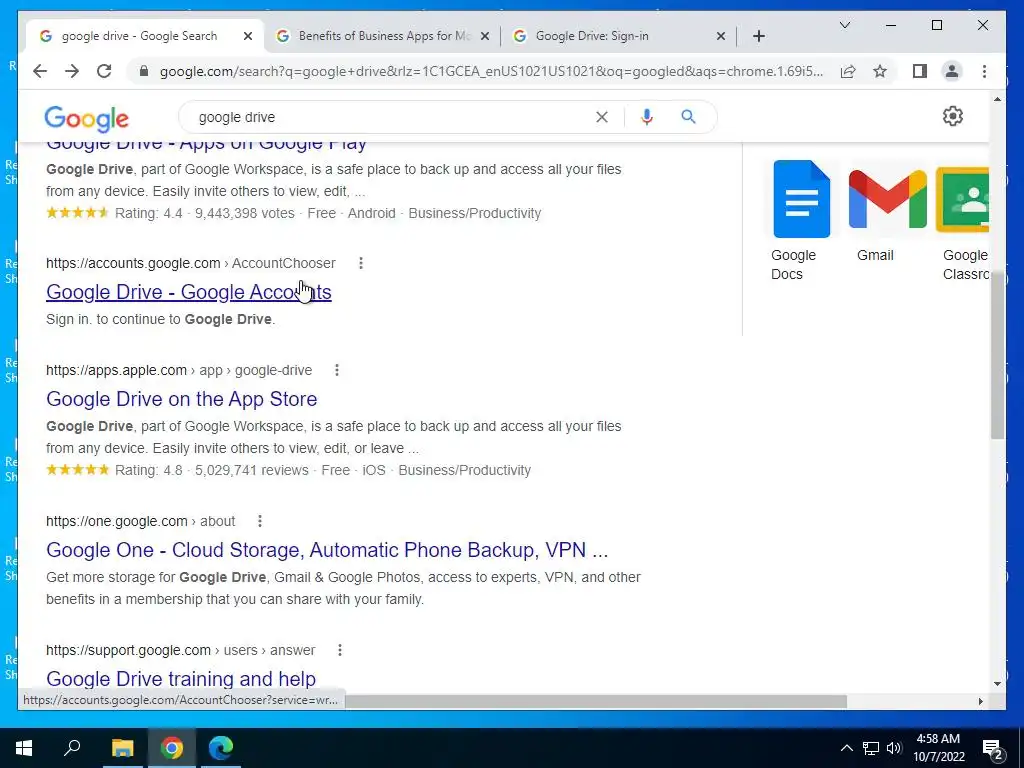Screen dimensions: 1024x768
Task: Open more options for apps.apple.com result
Action: click(x=336, y=370)
